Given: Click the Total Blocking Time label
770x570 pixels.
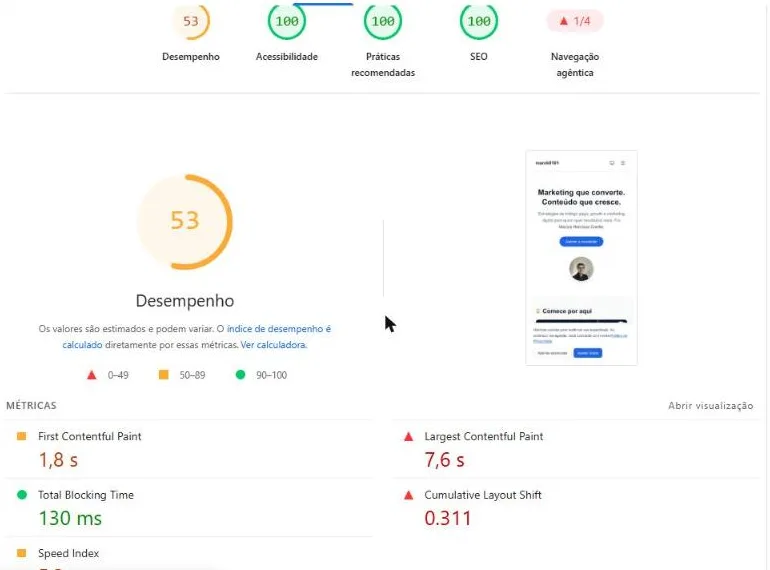Looking at the screenshot, I should point(86,495).
